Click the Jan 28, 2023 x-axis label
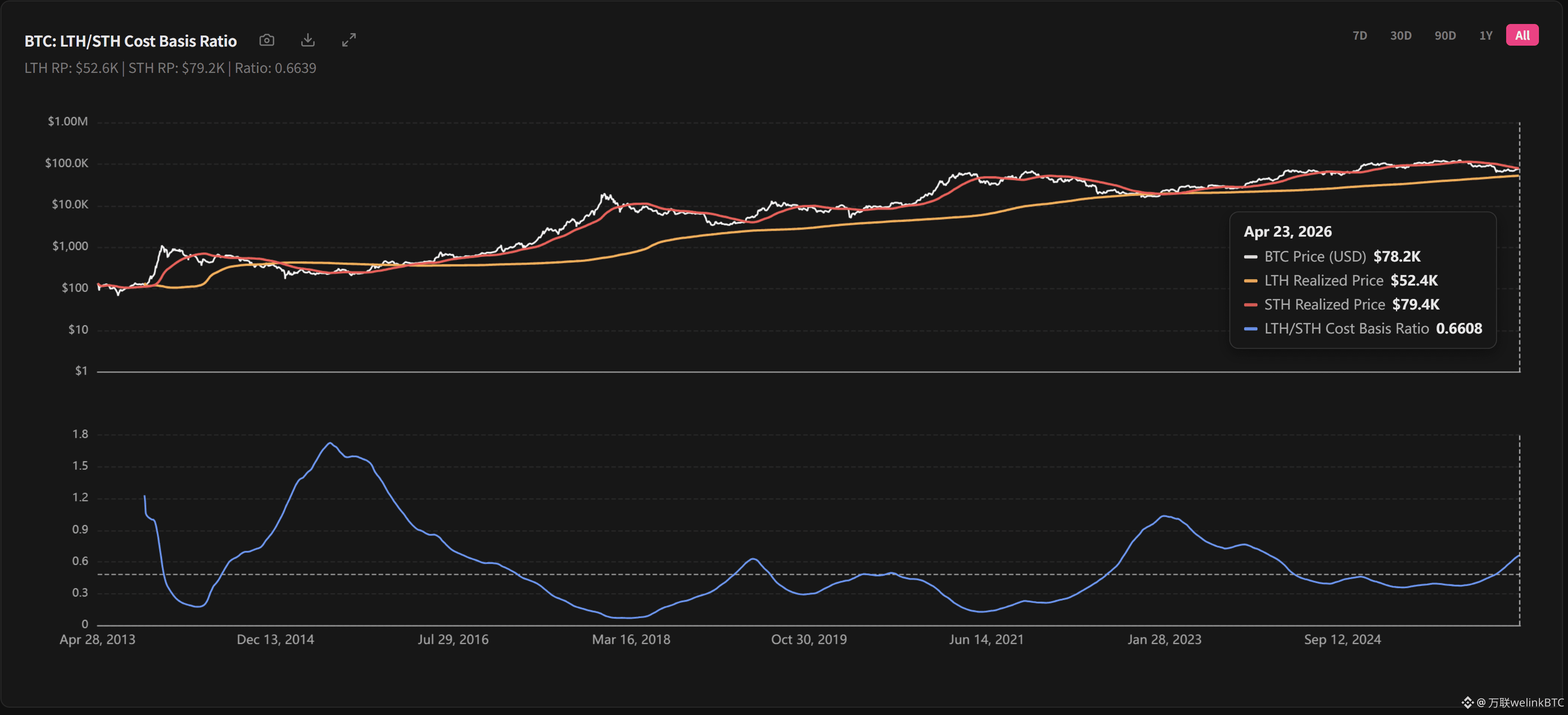This screenshot has height=715, width=1568. 1164,639
